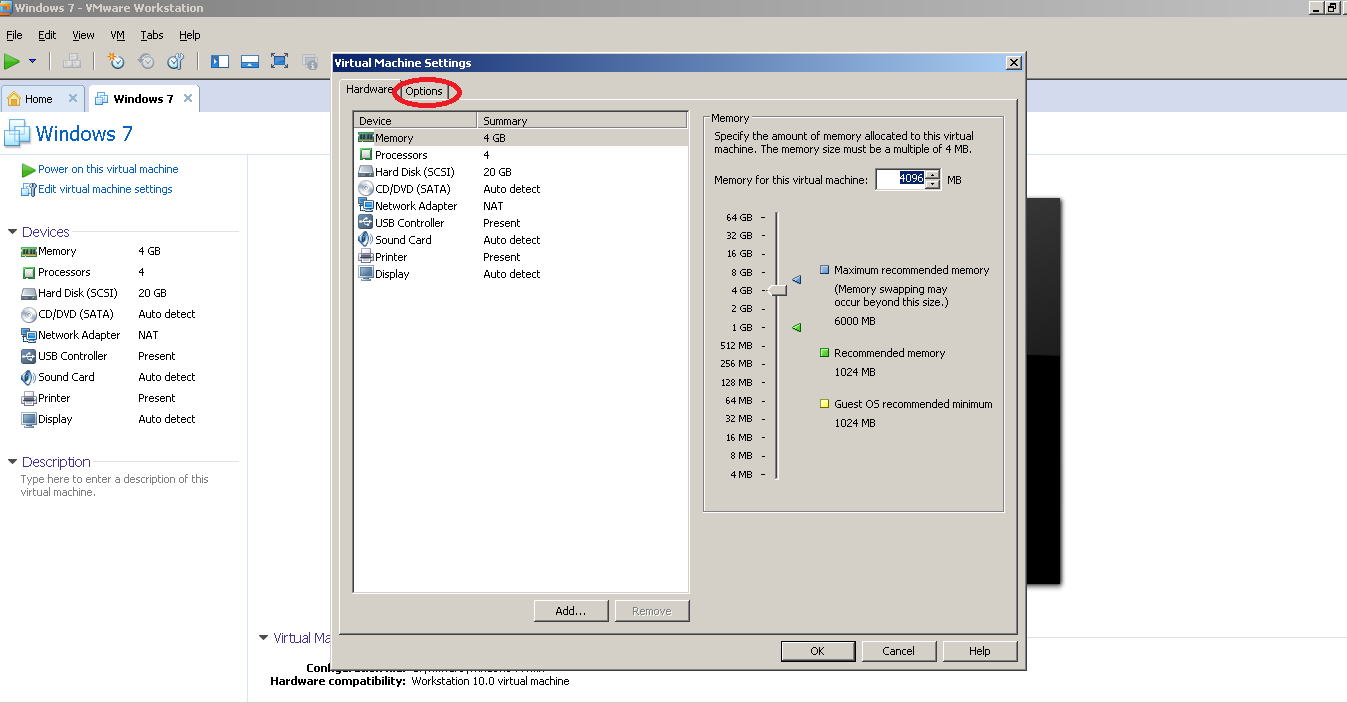Confirm settings with the OK button
1347x703 pixels.
click(x=817, y=651)
